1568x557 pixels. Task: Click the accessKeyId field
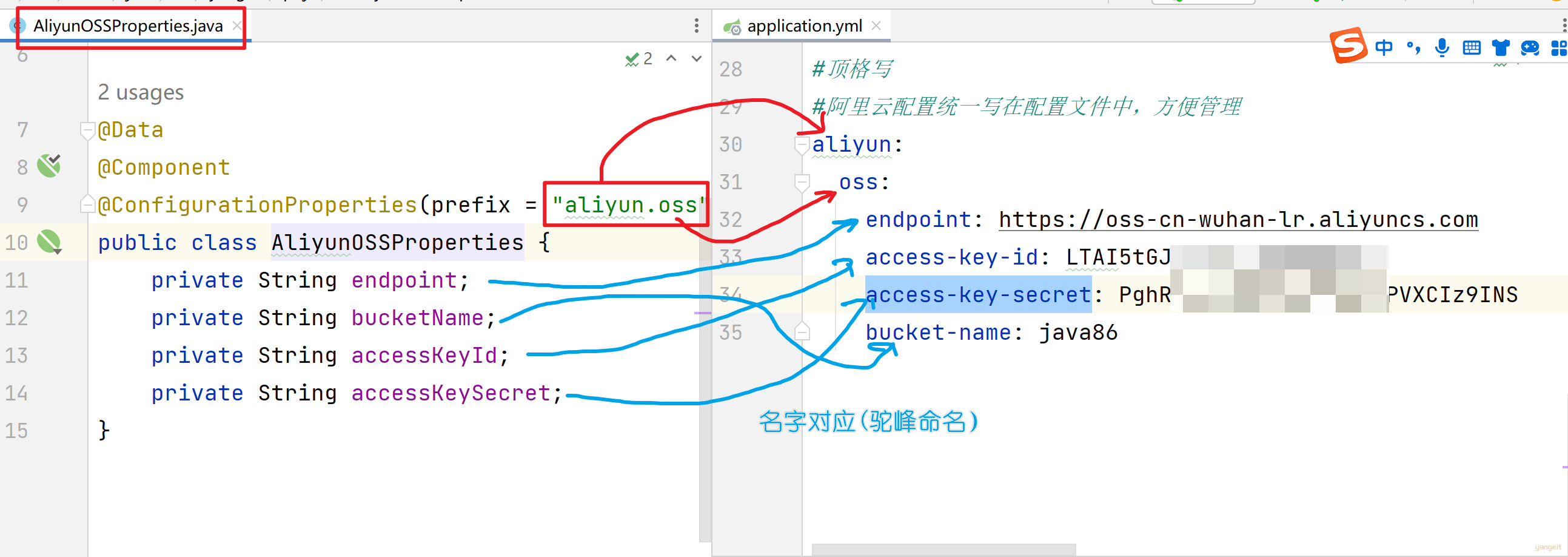(424, 356)
